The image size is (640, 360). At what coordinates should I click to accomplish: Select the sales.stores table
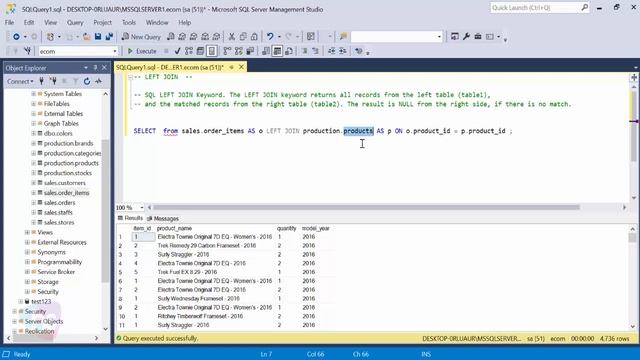tap(59, 222)
